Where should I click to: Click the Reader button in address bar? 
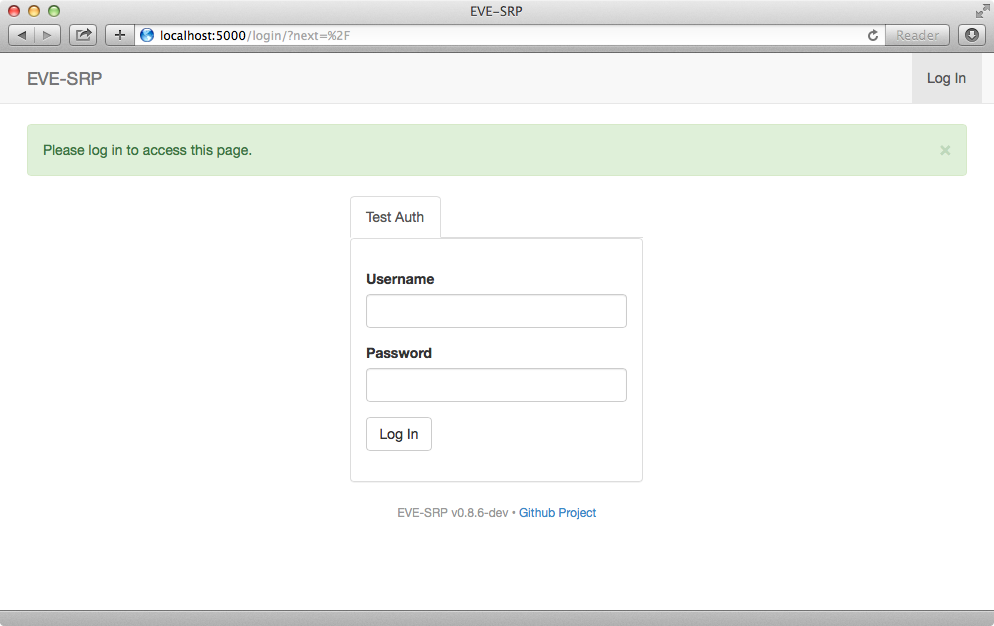[x=917, y=36]
